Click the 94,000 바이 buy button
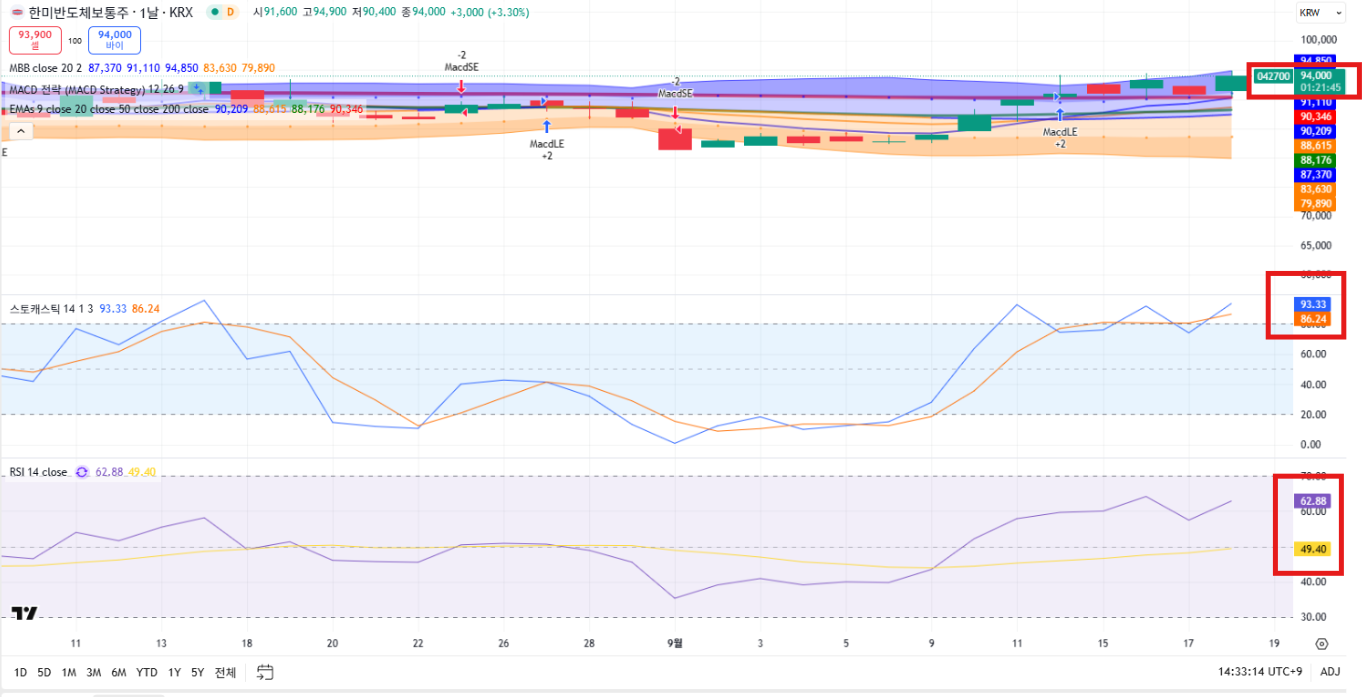The height and width of the screenshot is (697, 1363). (114, 40)
